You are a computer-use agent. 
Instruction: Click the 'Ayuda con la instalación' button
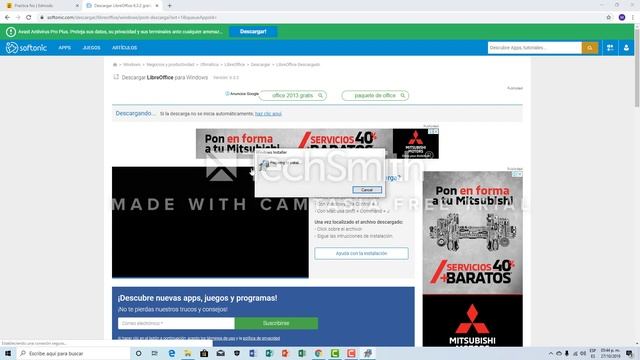[x=361, y=253]
